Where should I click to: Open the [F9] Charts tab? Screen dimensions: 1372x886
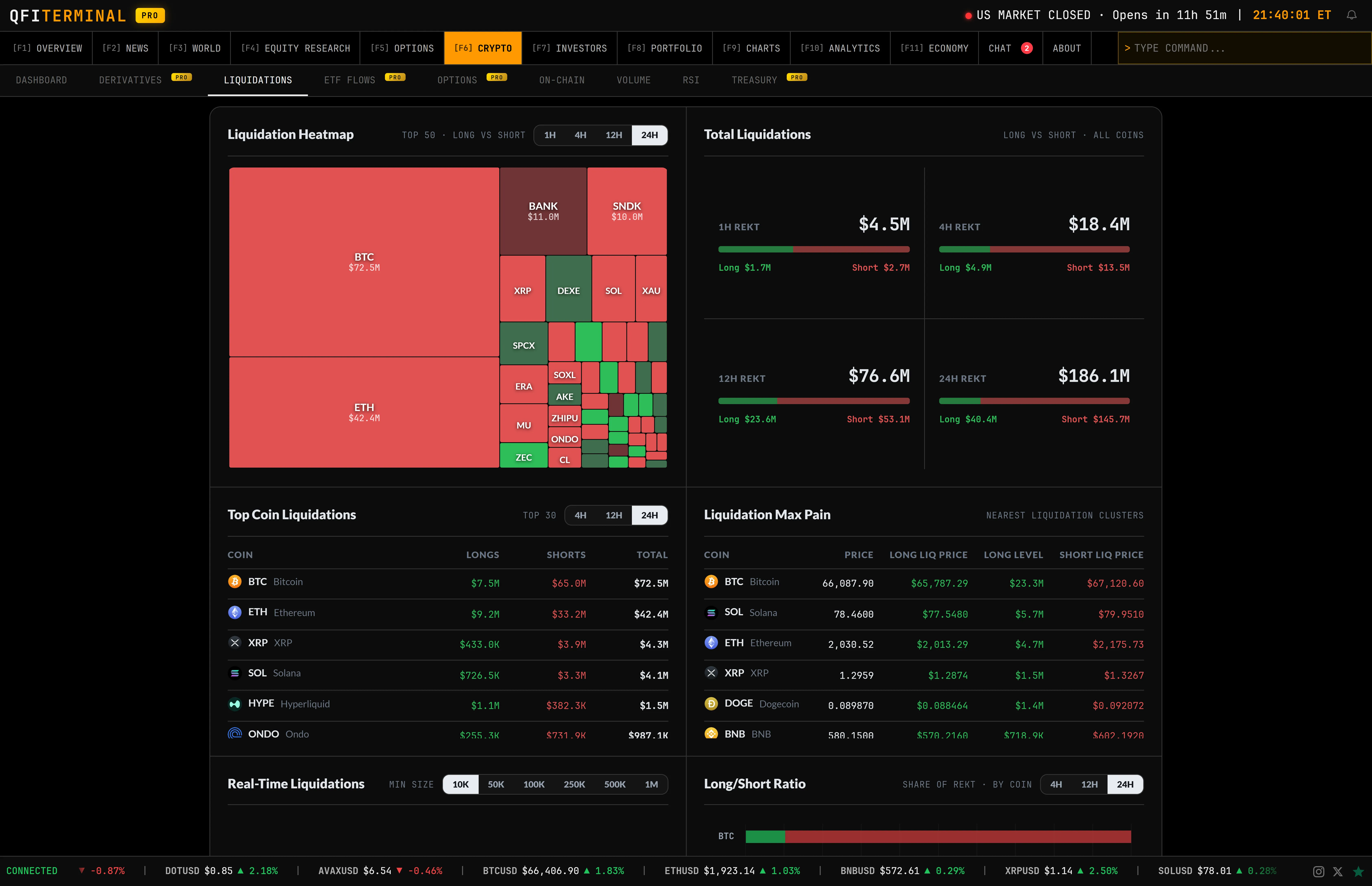[751, 48]
